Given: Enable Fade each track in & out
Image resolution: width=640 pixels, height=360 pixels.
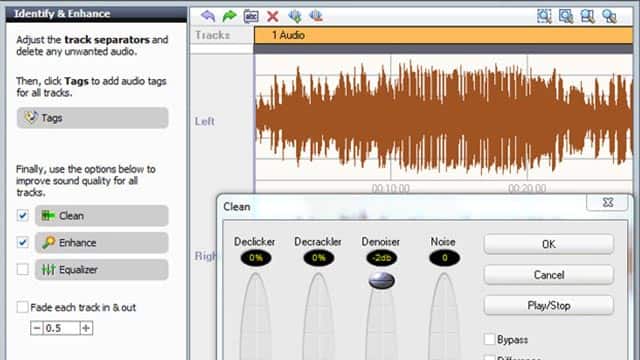Looking at the screenshot, I should point(23,307).
